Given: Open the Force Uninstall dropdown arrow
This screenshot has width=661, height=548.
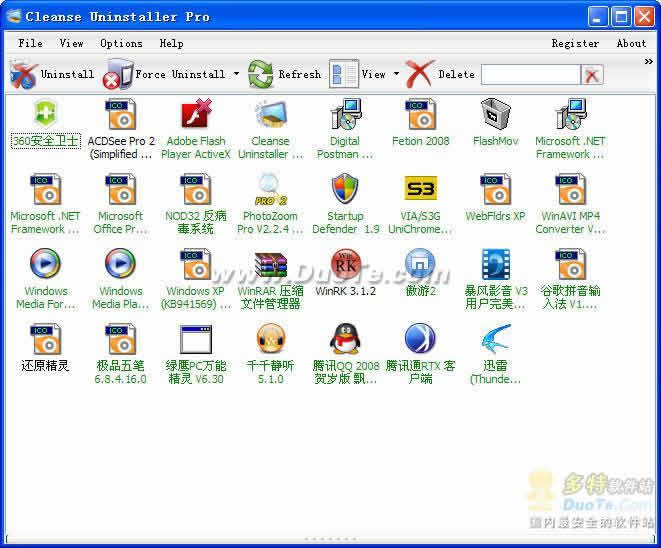Looking at the screenshot, I should coord(236,74).
